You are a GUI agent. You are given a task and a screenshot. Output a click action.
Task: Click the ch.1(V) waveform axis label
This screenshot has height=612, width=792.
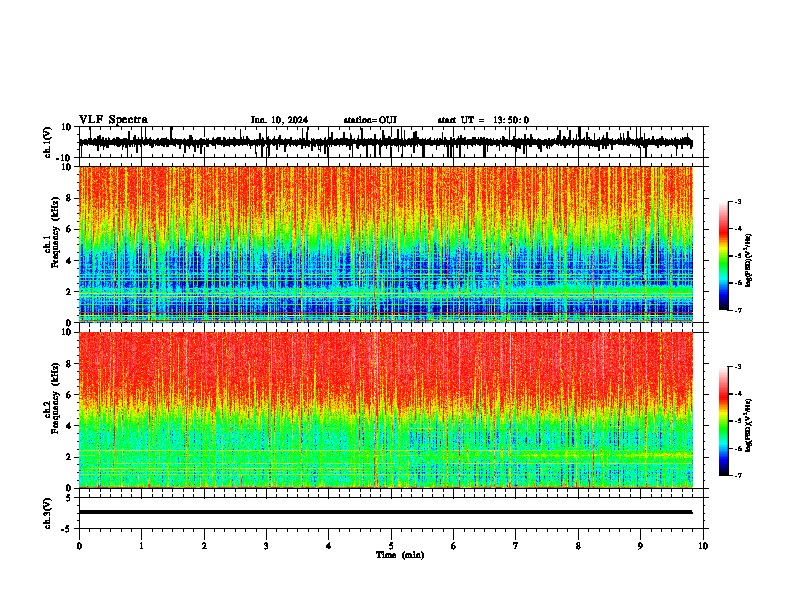(48, 142)
